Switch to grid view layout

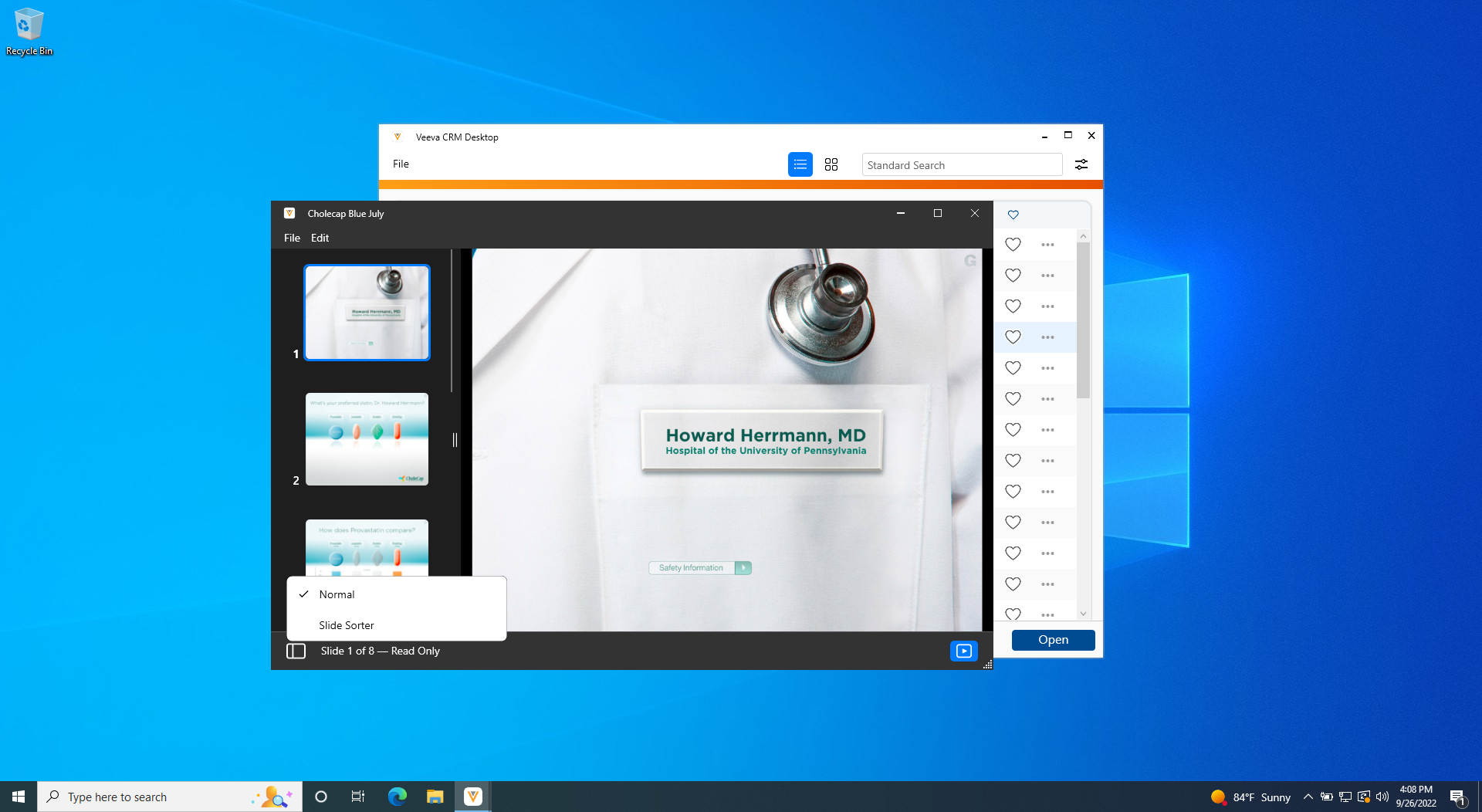831,164
